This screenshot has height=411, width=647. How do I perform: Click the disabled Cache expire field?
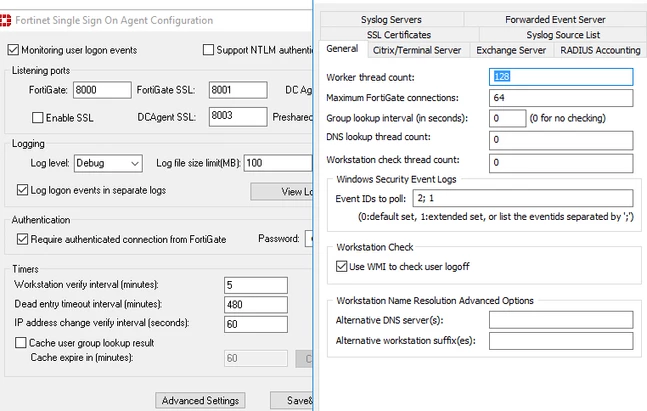[256, 358]
